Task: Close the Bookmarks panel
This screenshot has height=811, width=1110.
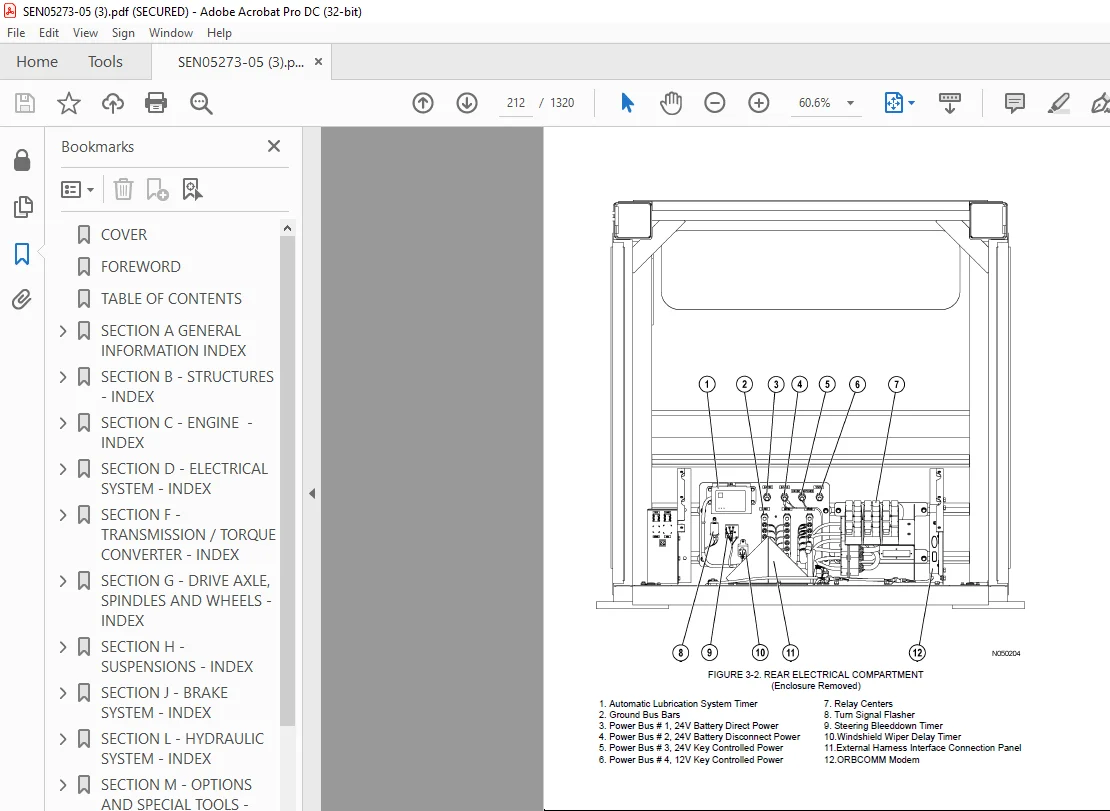Action: (x=274, y=146)
